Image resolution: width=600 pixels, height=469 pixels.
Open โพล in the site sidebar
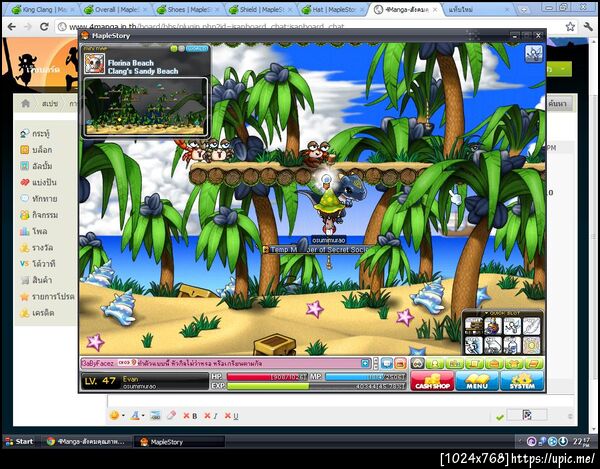coord(33,231)
